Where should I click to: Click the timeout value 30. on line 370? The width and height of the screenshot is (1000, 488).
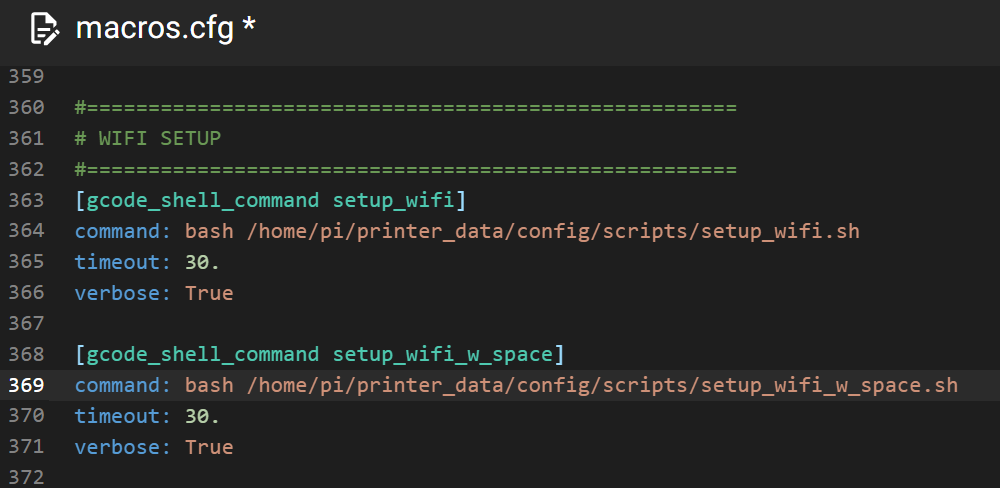tap(203, 416)
